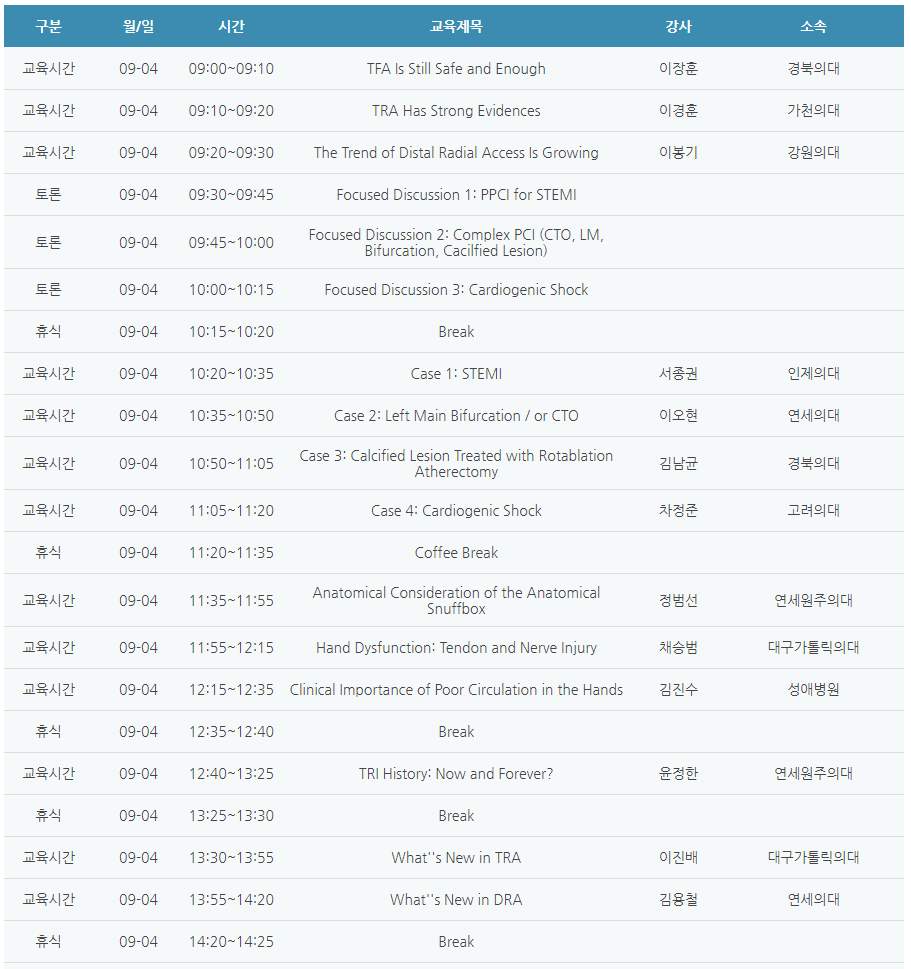This screenshot has width=911, height=969.
Task: Click time cell 09:00~09:10
Action: tap(231, 69)
